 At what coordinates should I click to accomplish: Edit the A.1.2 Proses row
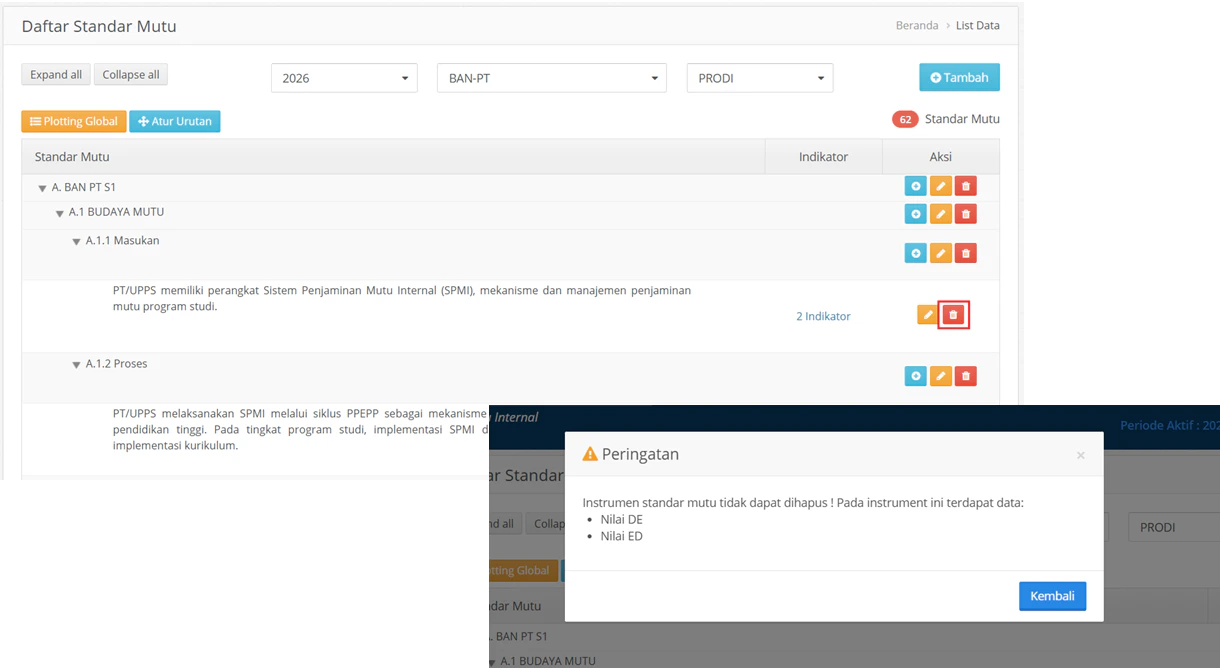pos(940,375)
